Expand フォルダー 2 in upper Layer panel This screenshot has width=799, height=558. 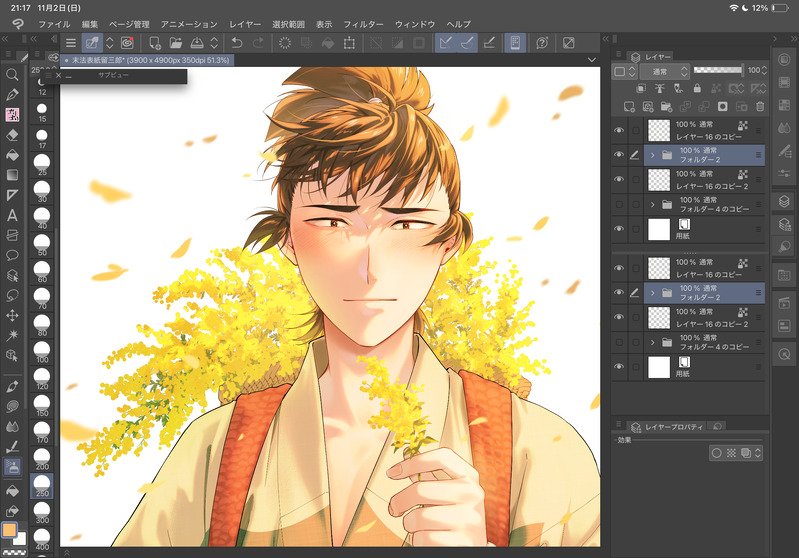click(653, 155)
